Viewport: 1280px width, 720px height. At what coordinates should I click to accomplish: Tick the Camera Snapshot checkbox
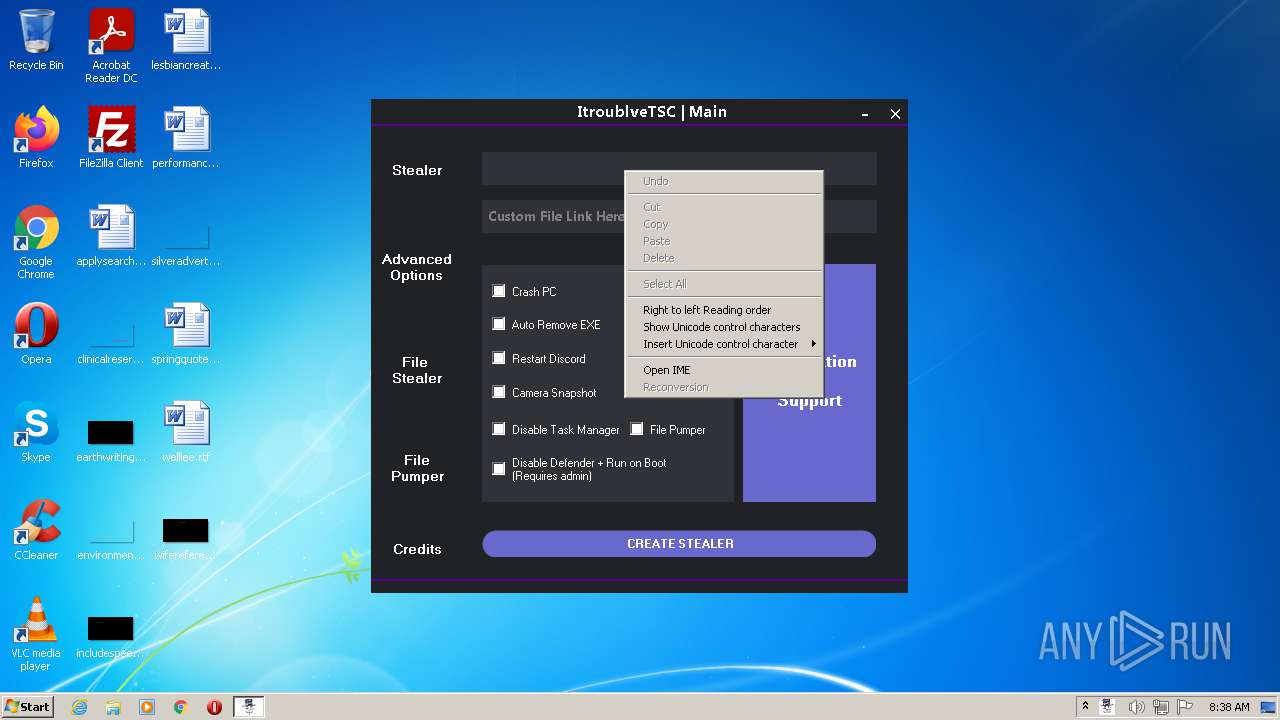pyautogui.click(x=499, y=392)
